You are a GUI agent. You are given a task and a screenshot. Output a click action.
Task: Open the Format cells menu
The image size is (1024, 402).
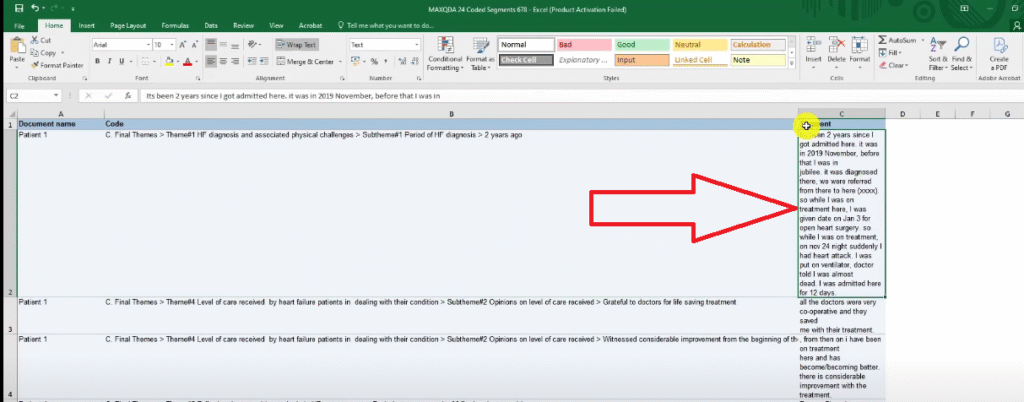(x=859, y=50)
